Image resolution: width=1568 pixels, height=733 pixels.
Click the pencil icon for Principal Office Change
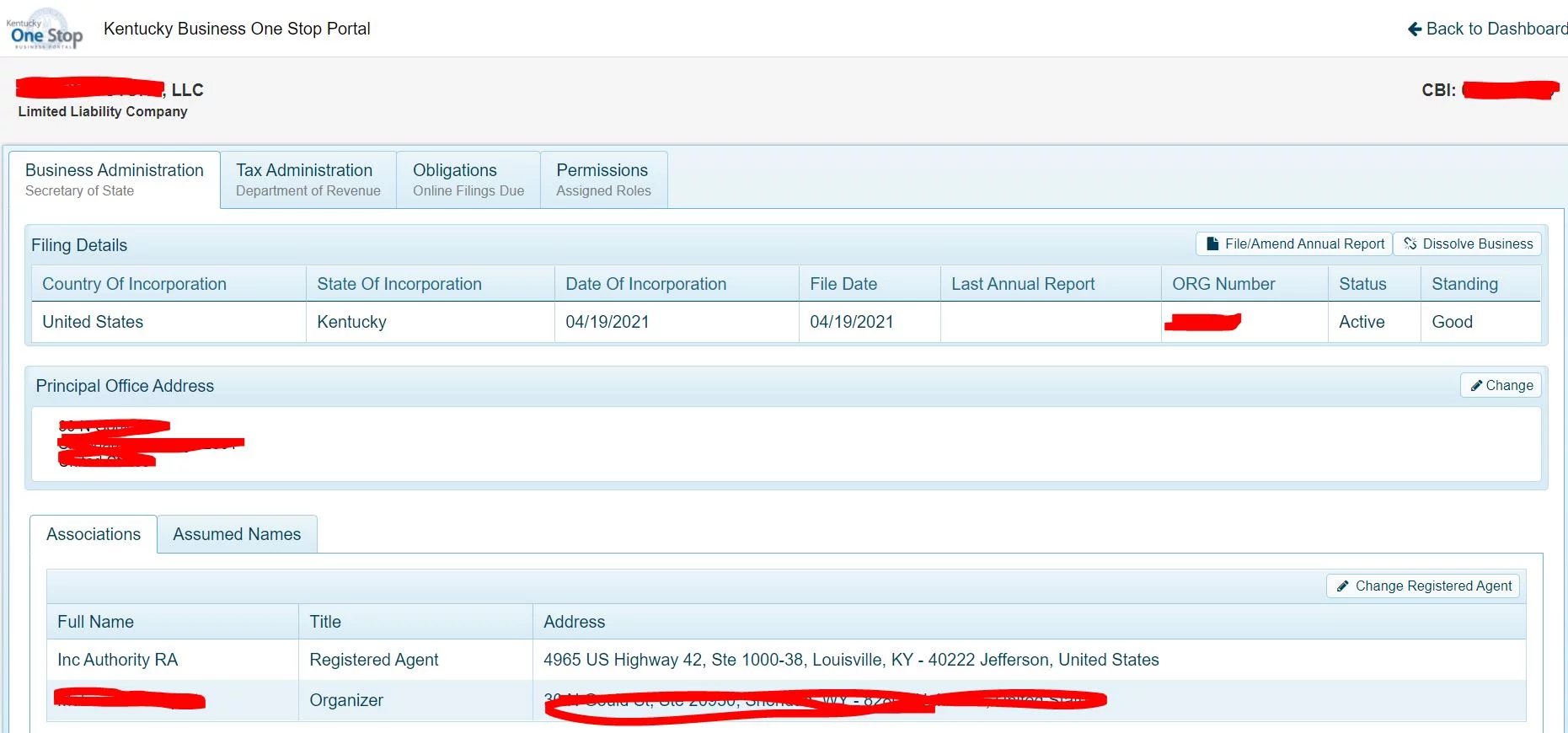pyautogui.click(x=1476, y=386)
